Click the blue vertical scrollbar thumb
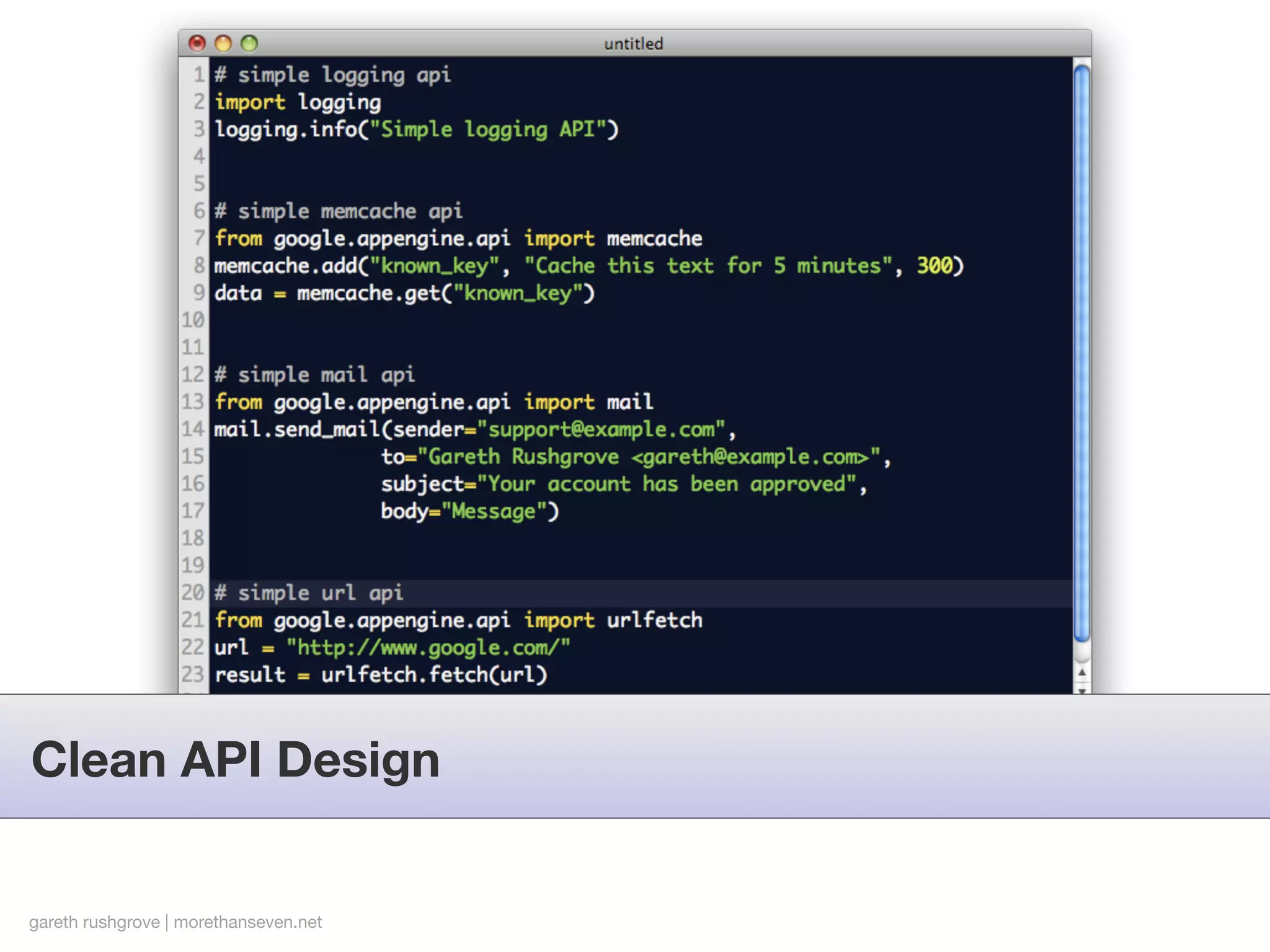This screenshot has height=952, width=1270. [1081, 353]
